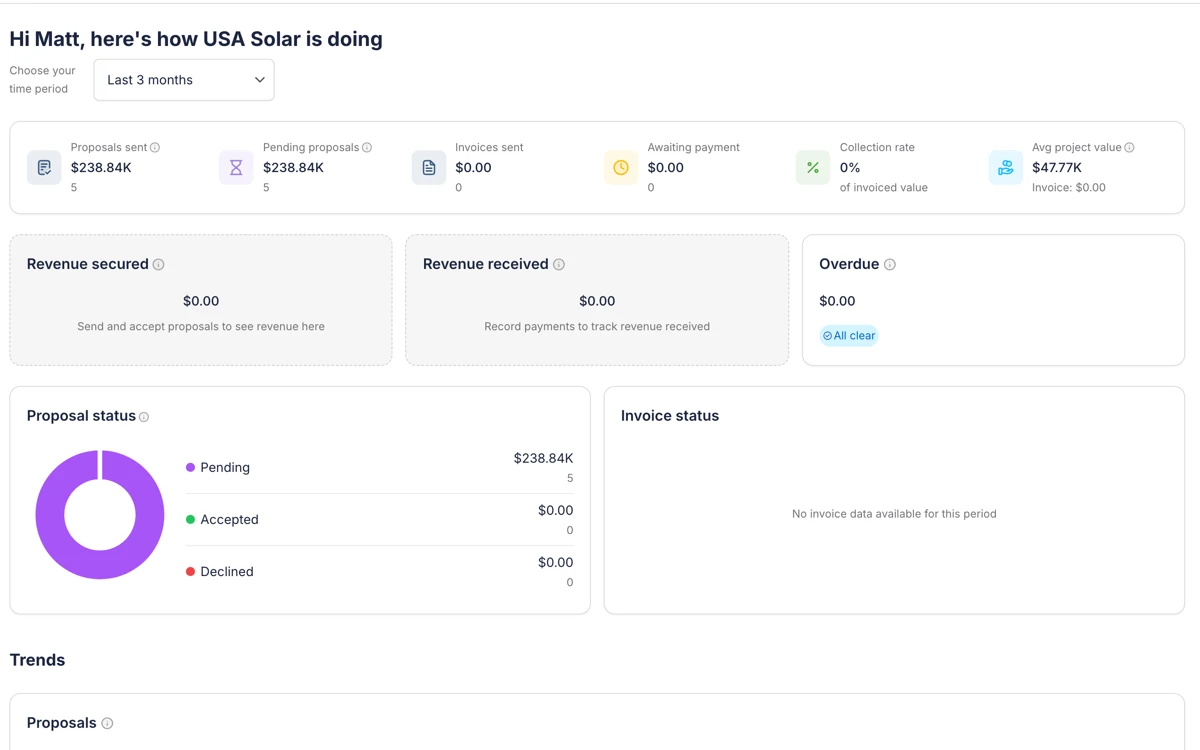
Task: Click the 'Hi Matt' page heading
Action: pyautogui.click(x=196, y=39)
